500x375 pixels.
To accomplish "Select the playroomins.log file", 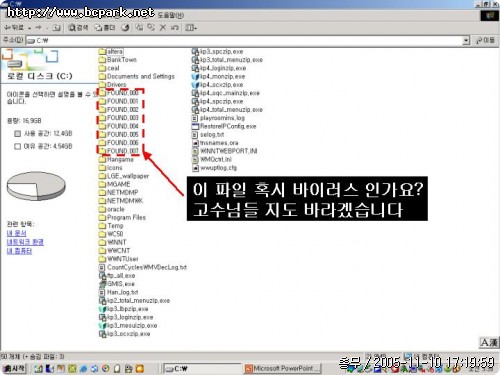I will point(218,118).
